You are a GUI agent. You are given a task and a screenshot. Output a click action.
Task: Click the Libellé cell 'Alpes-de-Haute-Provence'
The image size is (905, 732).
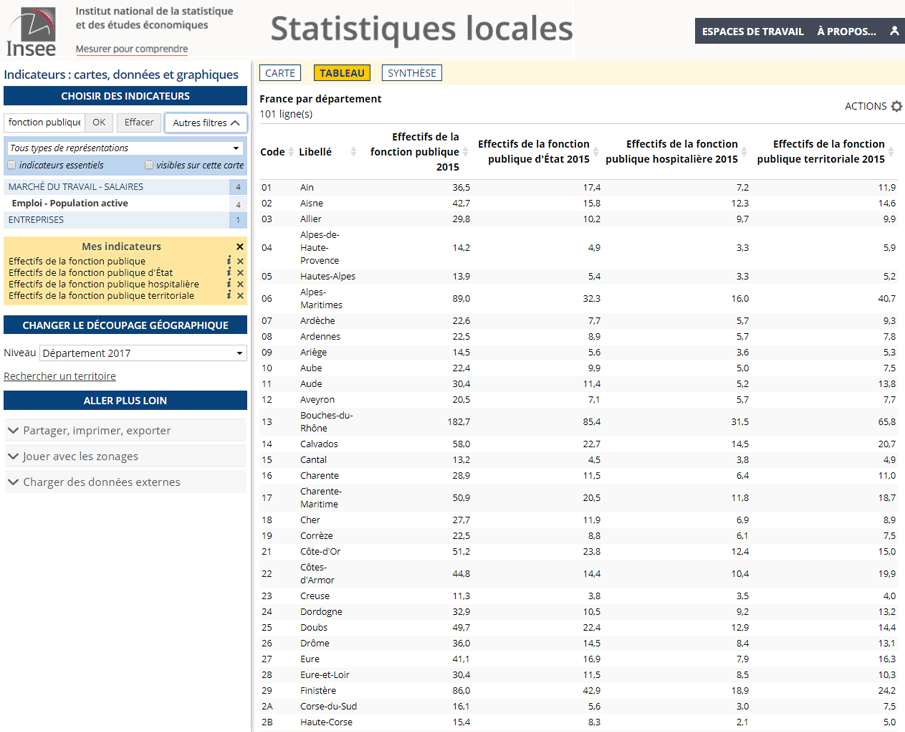tap(320, 248)
